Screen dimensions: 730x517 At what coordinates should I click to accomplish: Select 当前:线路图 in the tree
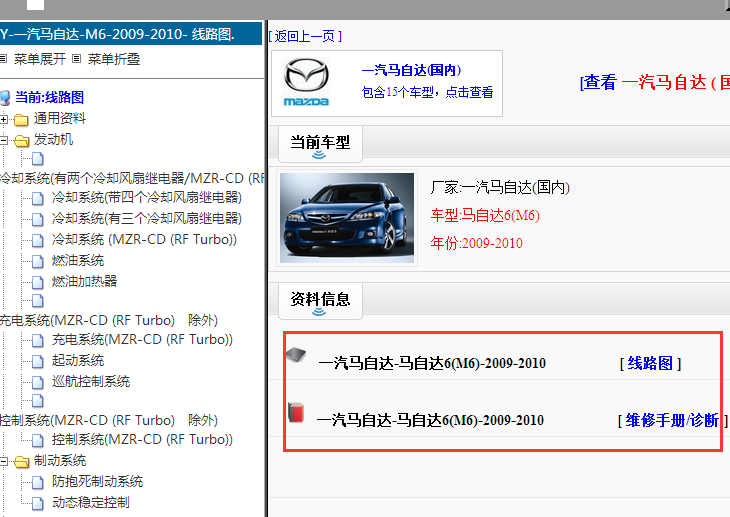(x=50, y=97)
